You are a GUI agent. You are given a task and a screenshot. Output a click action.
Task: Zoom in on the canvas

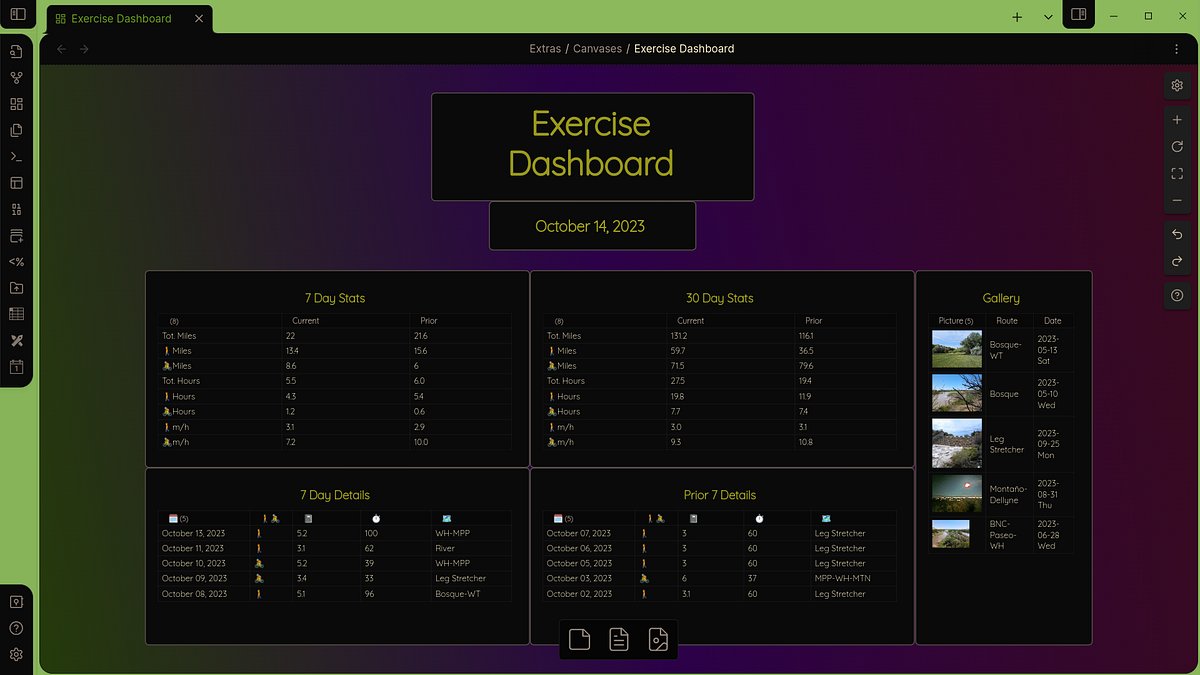tap(1176, 119)
